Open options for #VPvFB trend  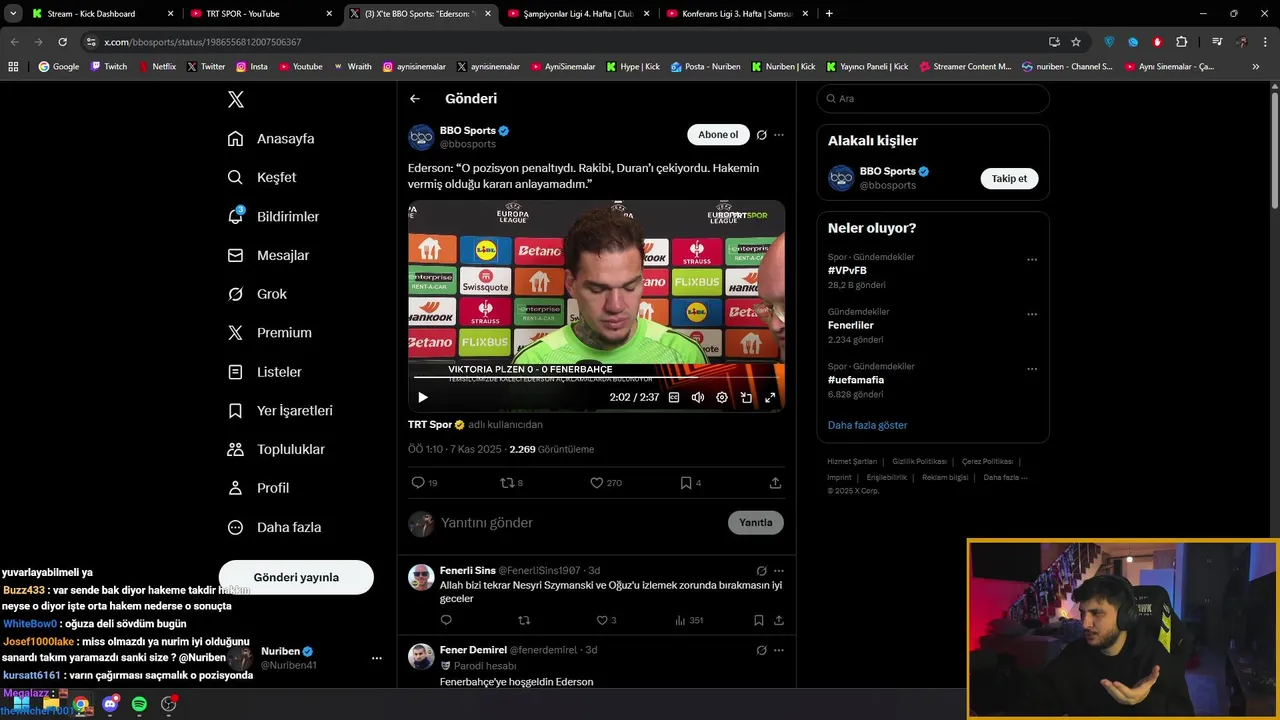(x=1032, y=260)
